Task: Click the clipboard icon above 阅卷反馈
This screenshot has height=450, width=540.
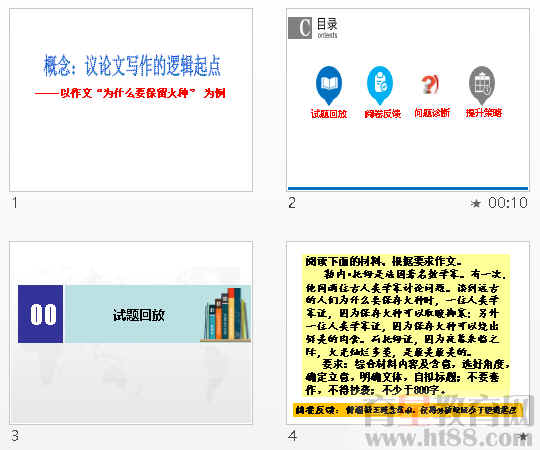Action: tap(380, 85)
